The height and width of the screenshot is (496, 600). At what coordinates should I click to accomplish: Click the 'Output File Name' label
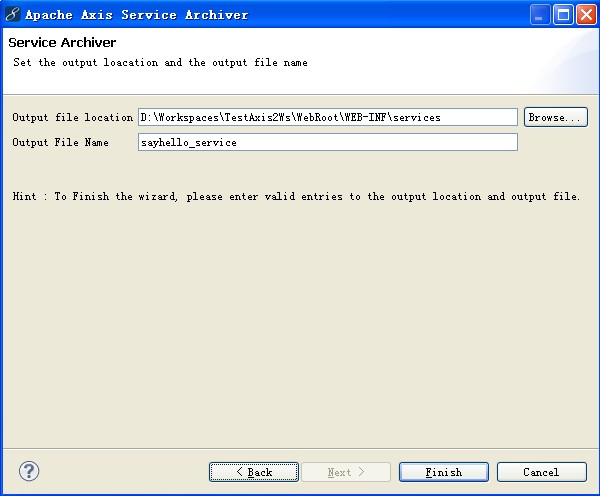(60, 142)
